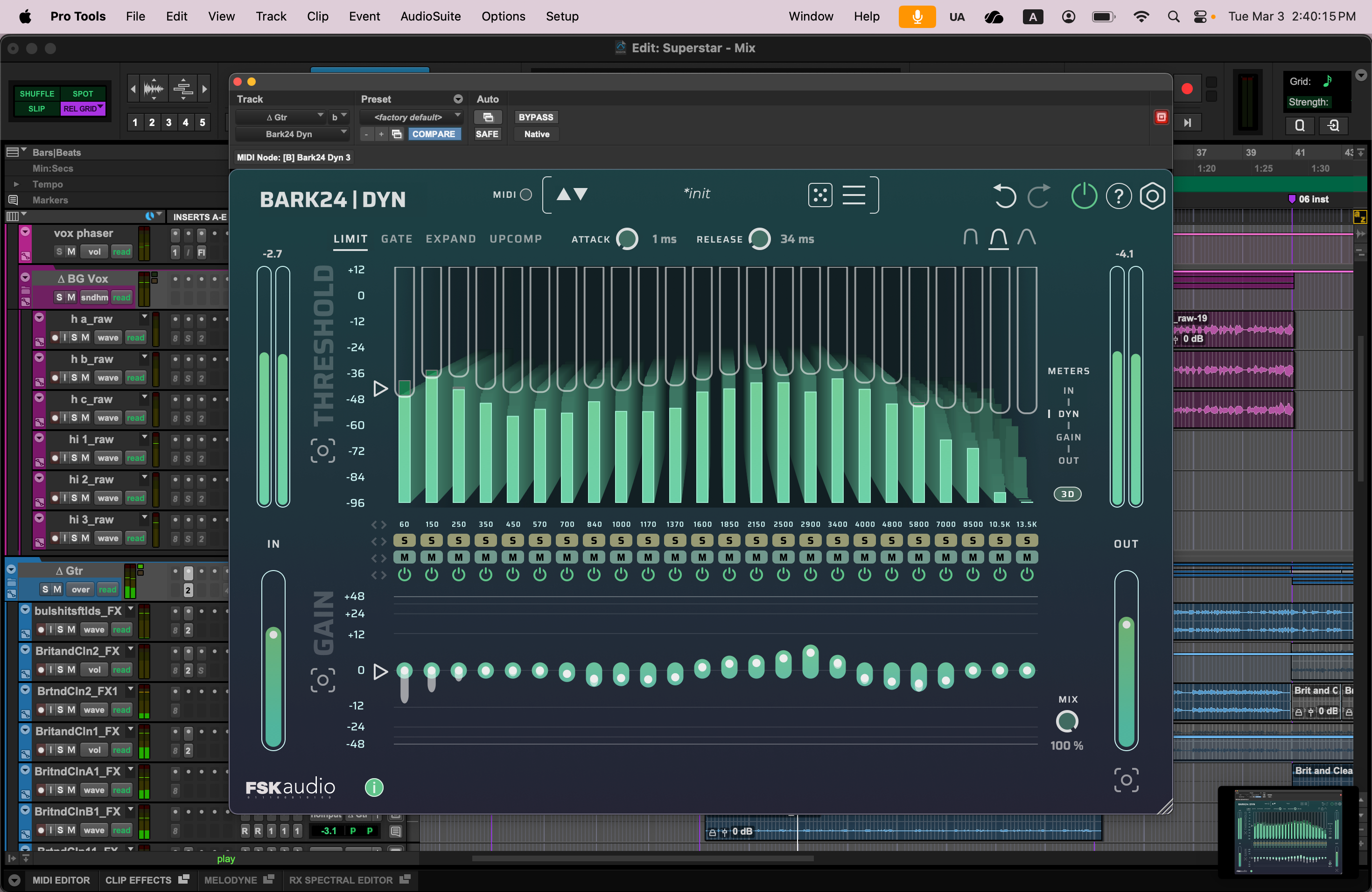This screenshot has width=1372, height=892.
Task: Adjust the RELEASE knob
Action: [x=760, y=239]
